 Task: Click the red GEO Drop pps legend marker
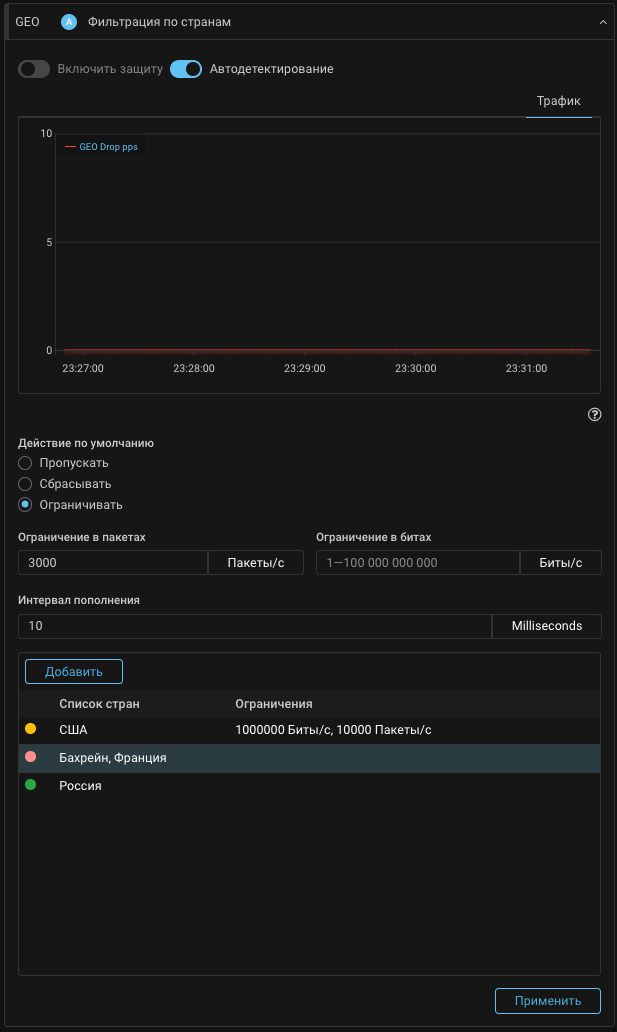pyautogui.click(x=70, y=146)
